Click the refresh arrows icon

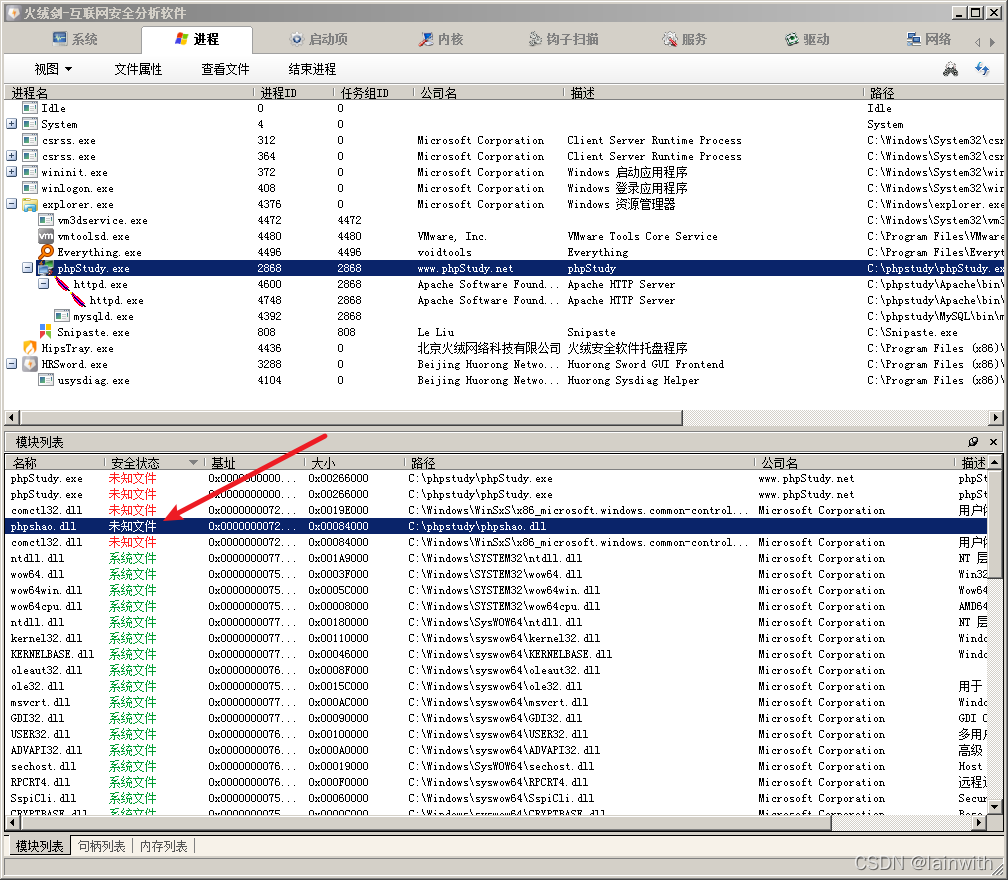point(982,69)
